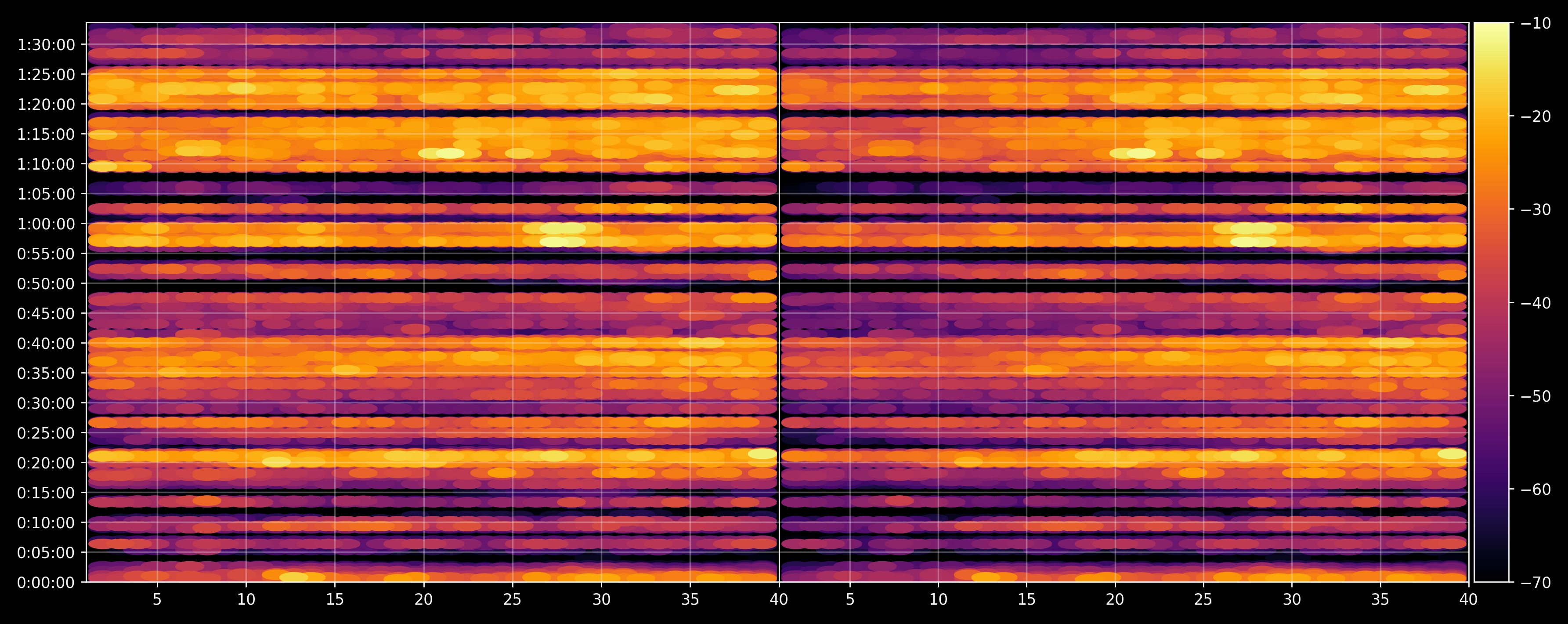Click the 1:25:00 time axis label

pos(46,75)
